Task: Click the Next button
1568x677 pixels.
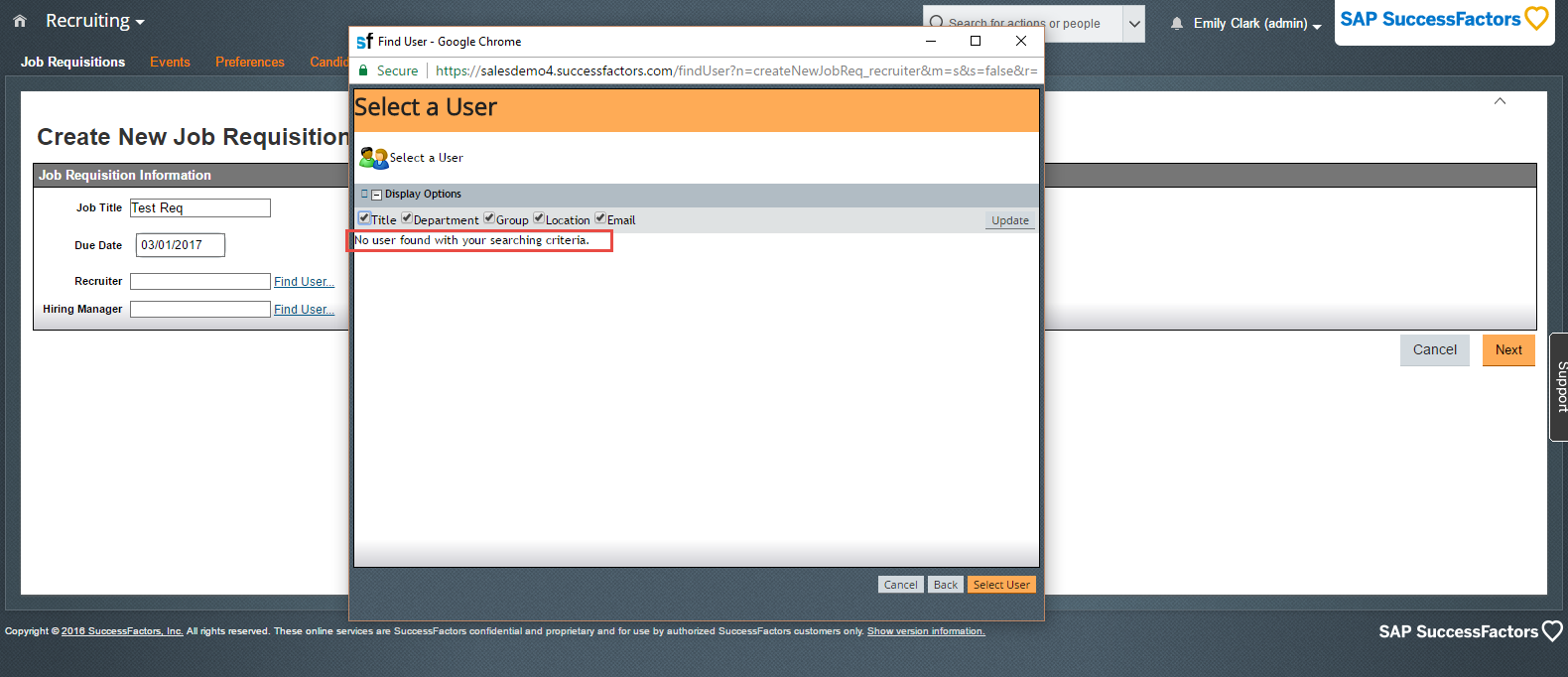Action: click(1508, 349)
